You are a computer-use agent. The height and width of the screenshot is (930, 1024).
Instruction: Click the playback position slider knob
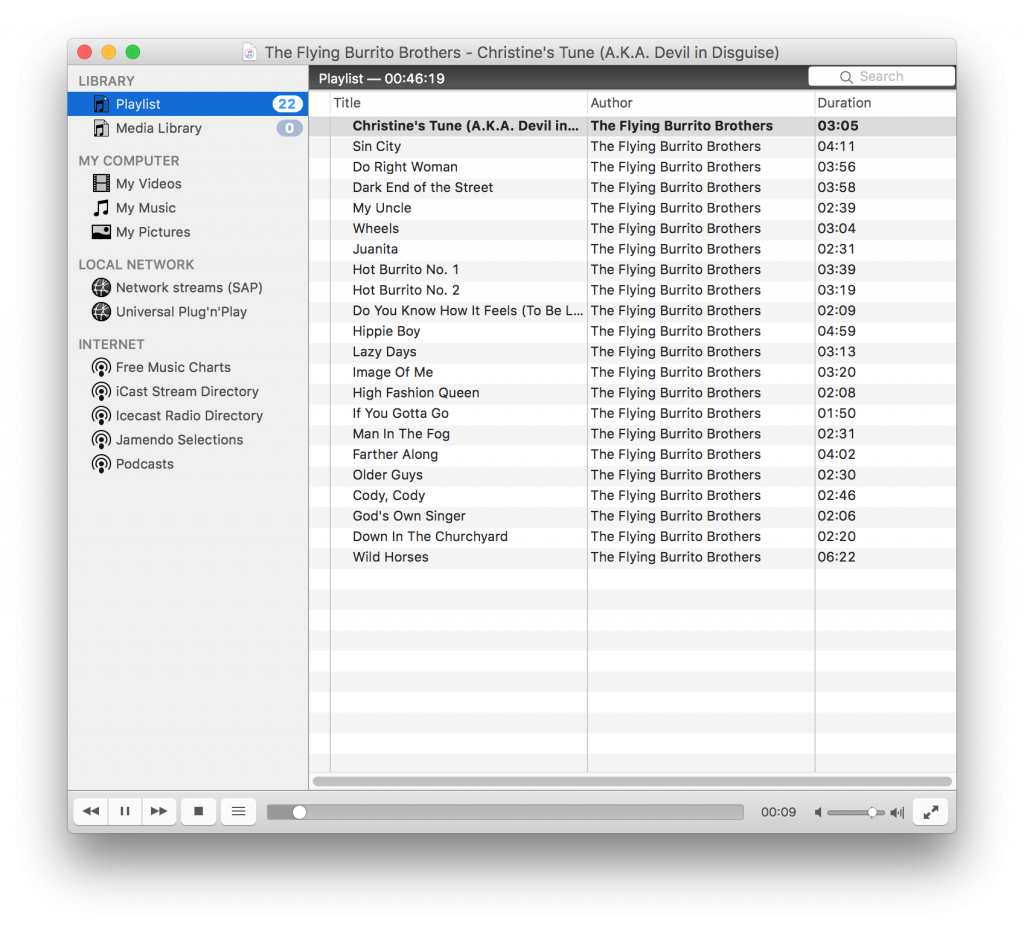[299, 812]
